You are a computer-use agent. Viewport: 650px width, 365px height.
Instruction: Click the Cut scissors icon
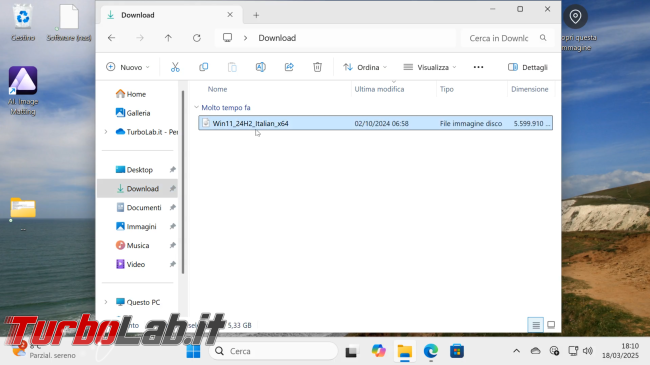pyautogui.click(x=175, y=67)
